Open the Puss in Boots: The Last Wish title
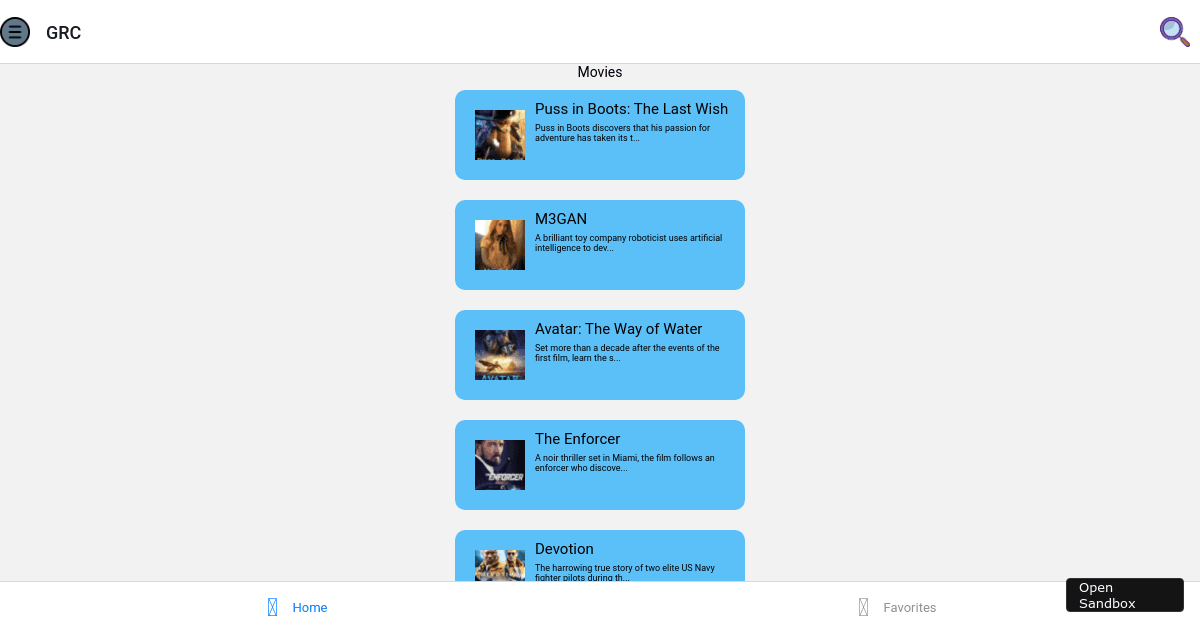 click(631, 109)
